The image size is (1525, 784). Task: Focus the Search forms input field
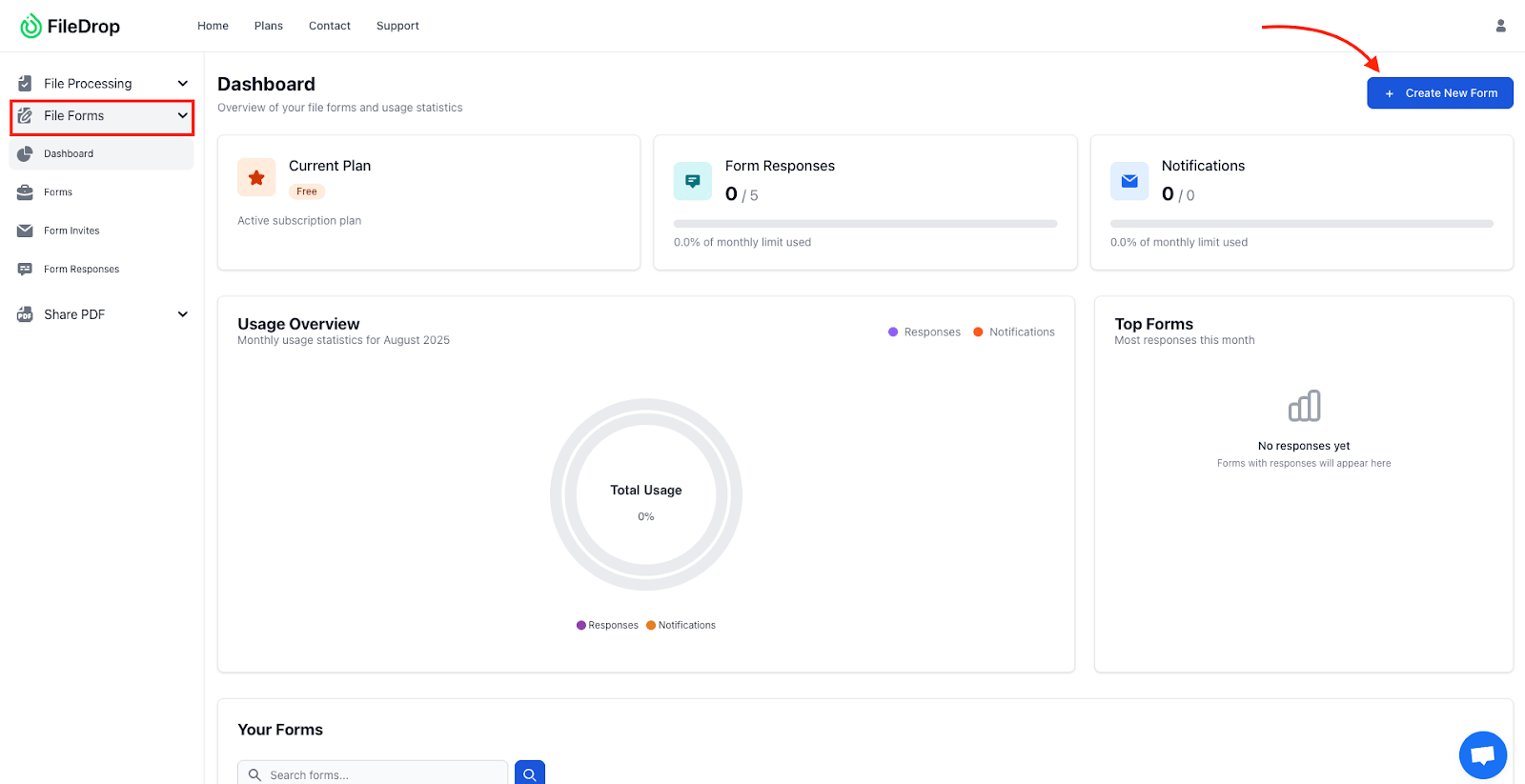pos(373,773)
